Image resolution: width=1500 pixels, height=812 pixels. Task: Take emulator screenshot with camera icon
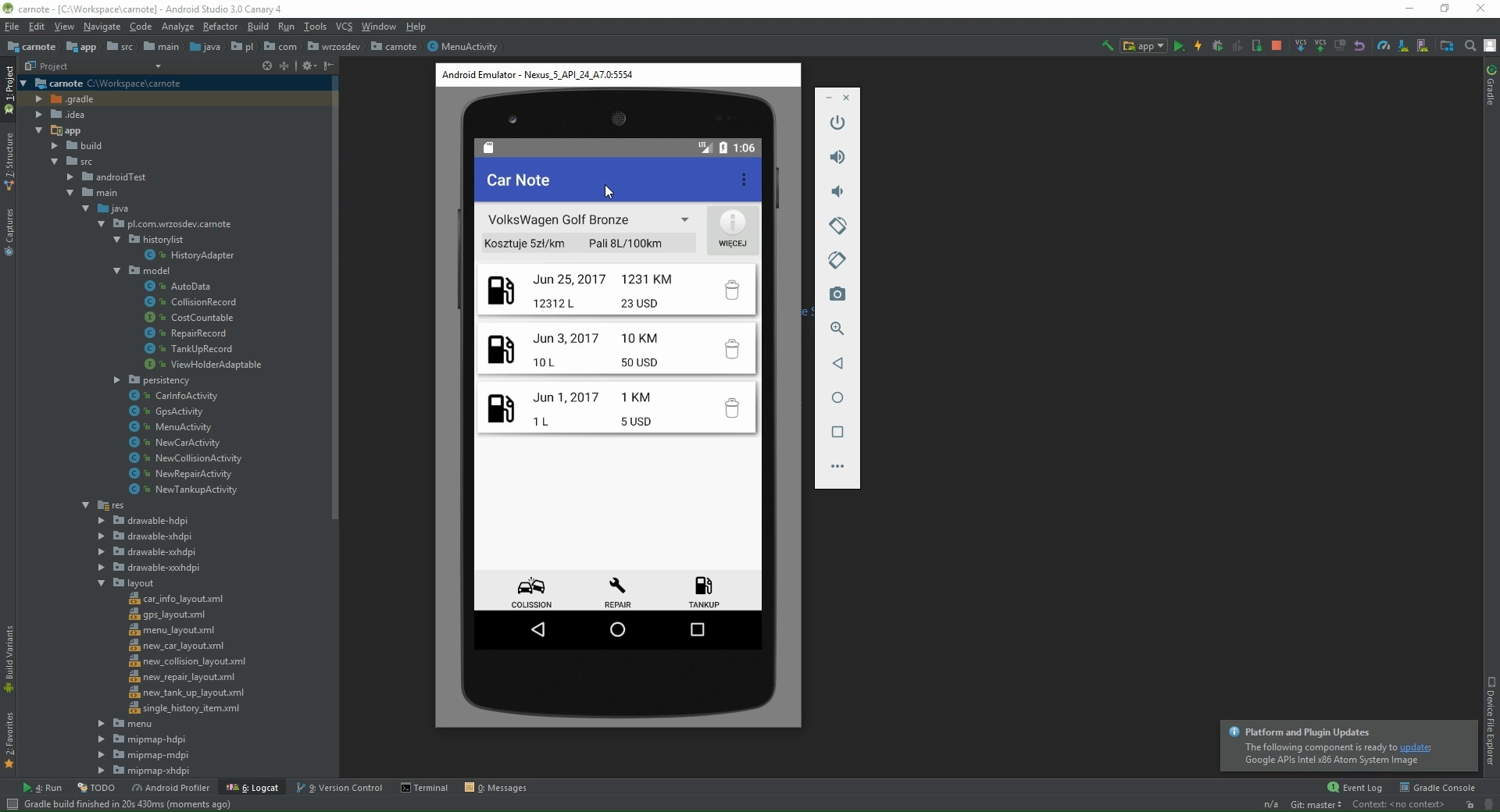pyautogui.click(x=837, y=294)
